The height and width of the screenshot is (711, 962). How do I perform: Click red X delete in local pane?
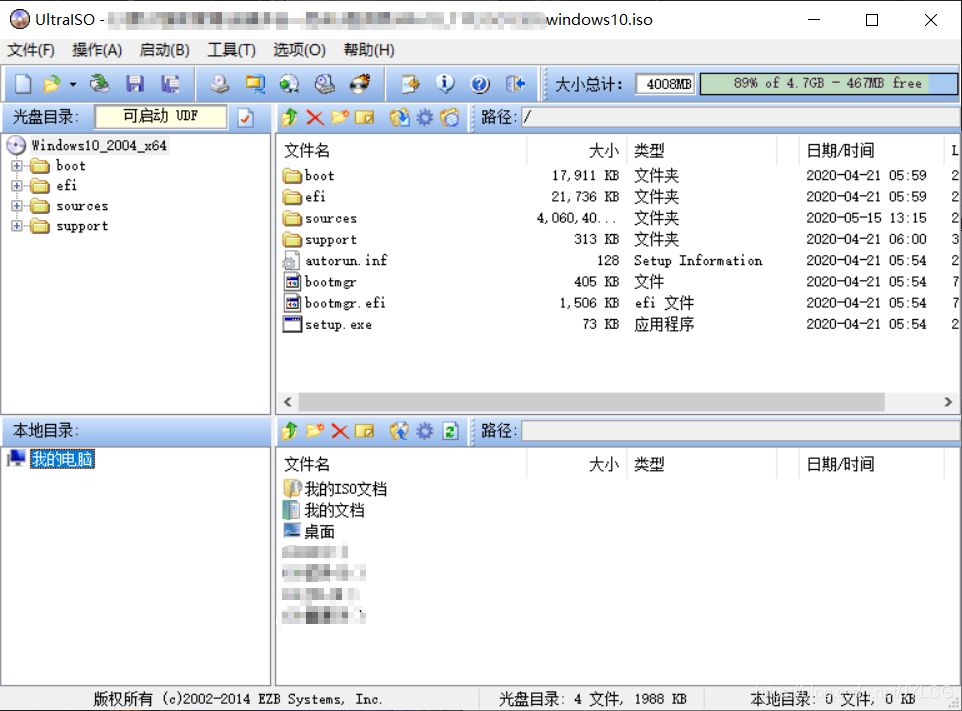click(x=340, y=431)
